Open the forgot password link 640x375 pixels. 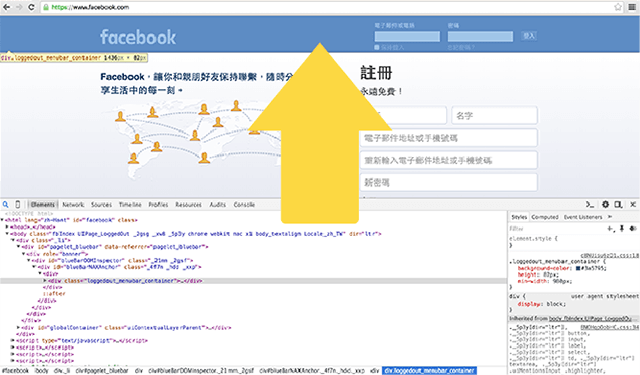(461, 47)
